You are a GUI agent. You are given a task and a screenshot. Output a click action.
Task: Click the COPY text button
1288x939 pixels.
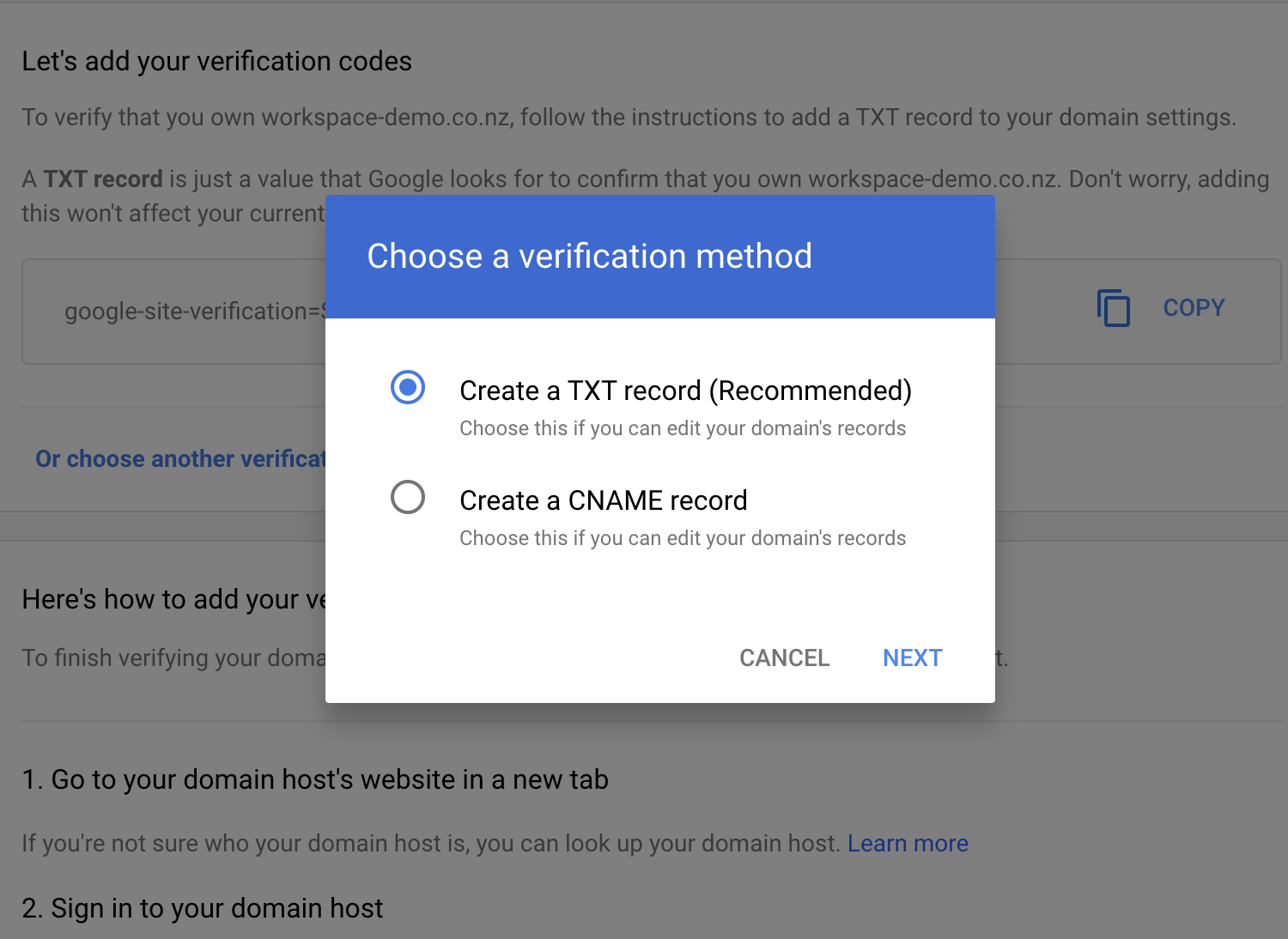point(1194,308)
